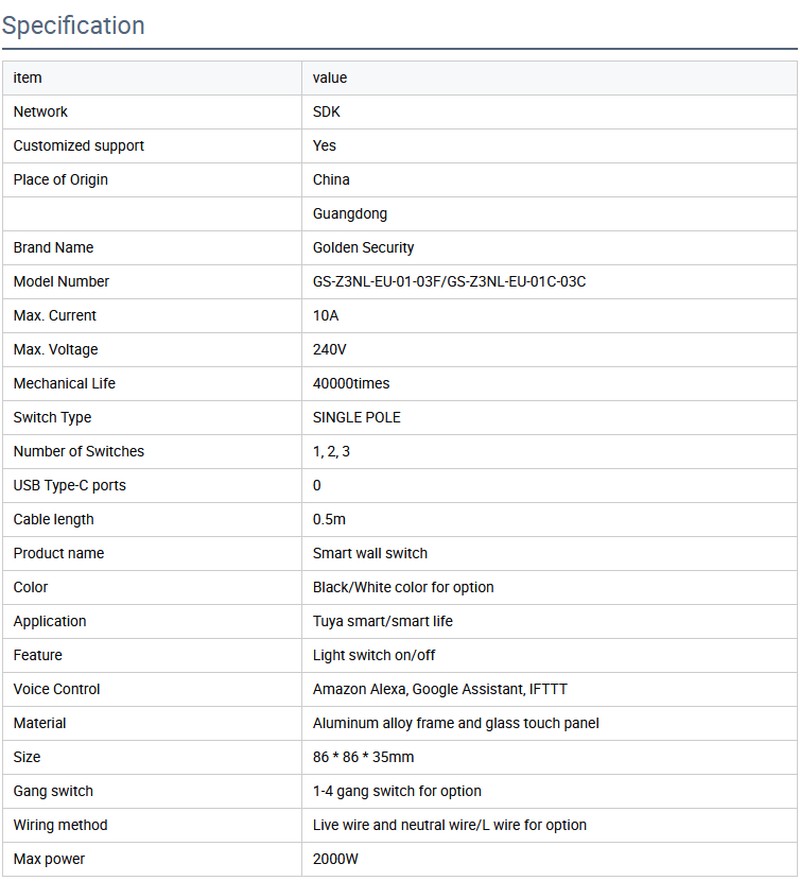Image resolution: width=800 pixels, height=881 pixels.
Task: Click the Max power value 2000W
Action: pos(335,860)
